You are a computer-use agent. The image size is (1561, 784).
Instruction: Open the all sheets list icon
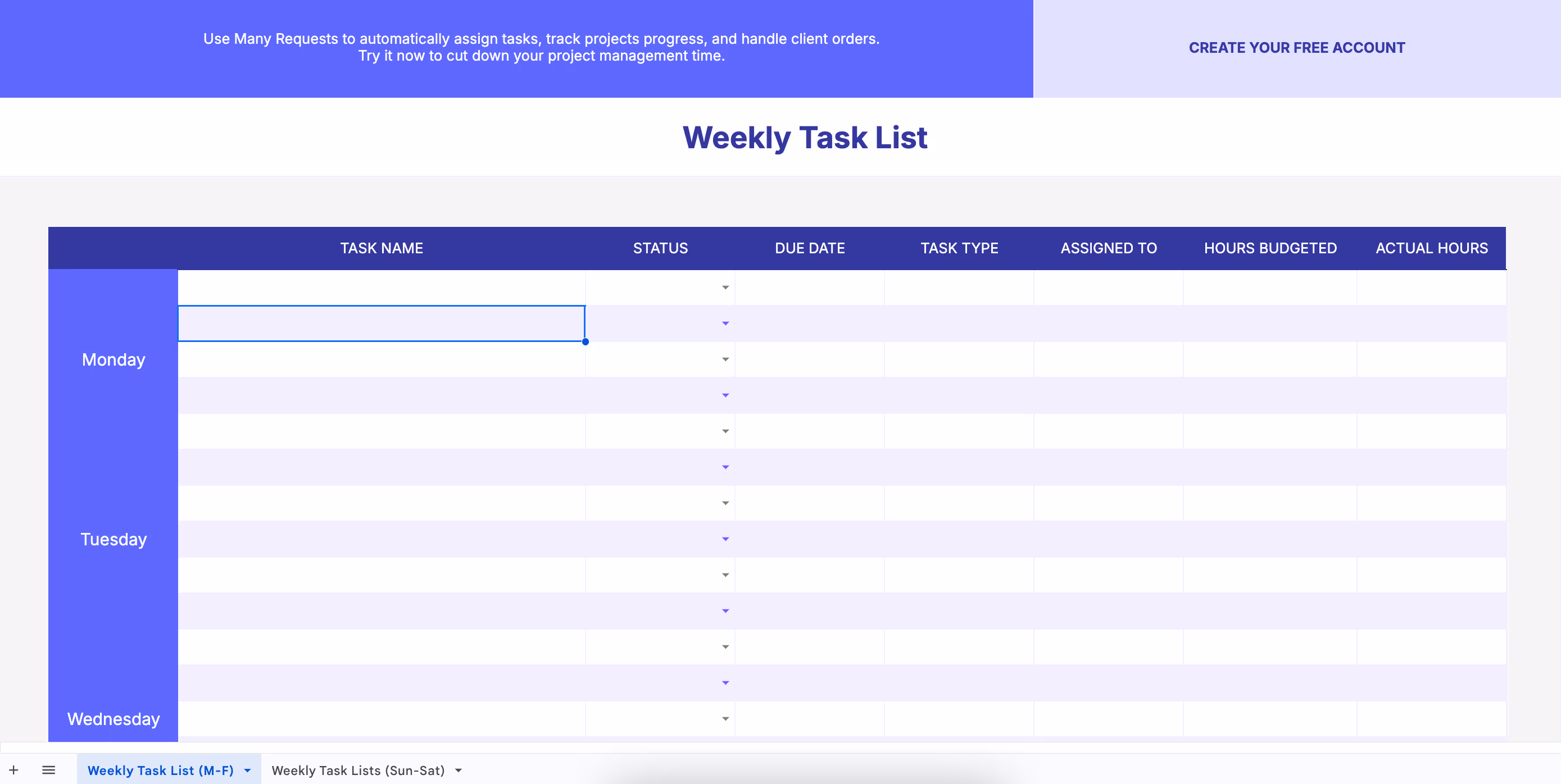48,770
